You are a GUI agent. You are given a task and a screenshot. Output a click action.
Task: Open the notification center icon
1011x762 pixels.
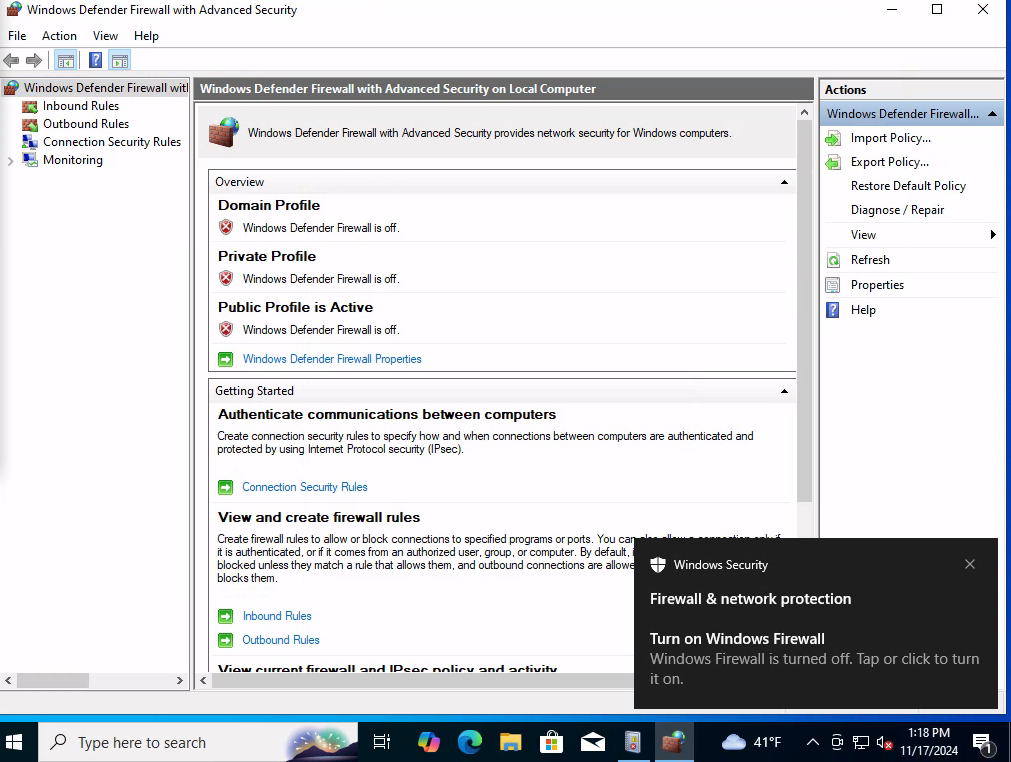tap(983, 743)
